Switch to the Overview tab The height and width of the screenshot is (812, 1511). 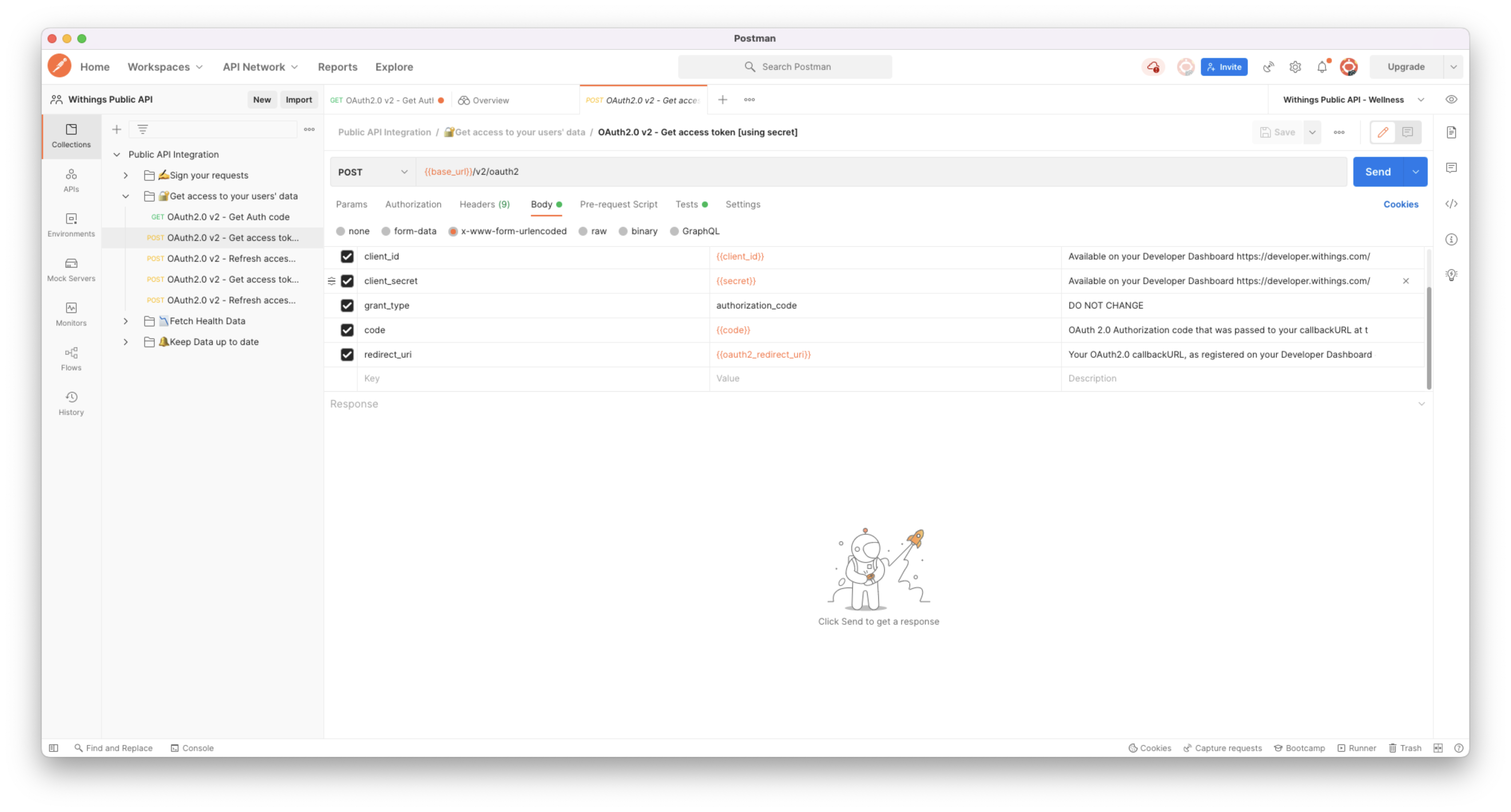(x=490, y=100)
